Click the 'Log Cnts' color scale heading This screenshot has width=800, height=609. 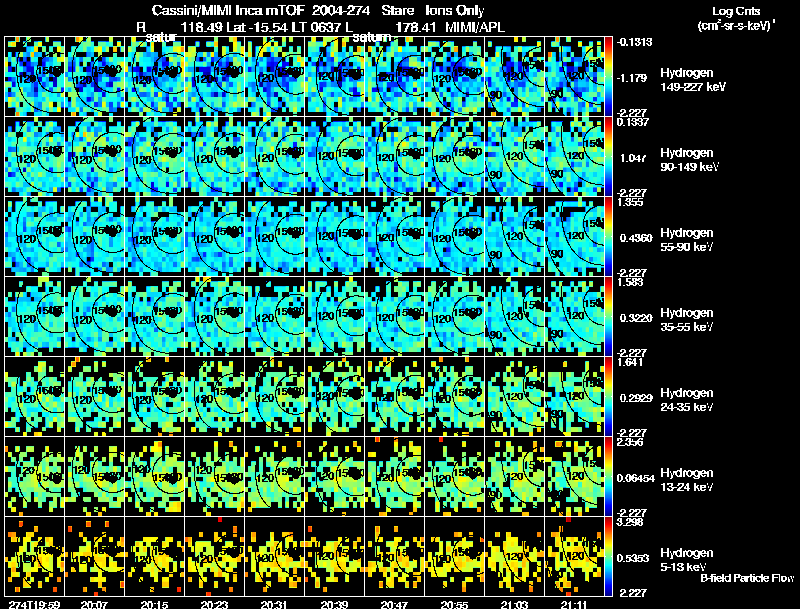point(736,11)
